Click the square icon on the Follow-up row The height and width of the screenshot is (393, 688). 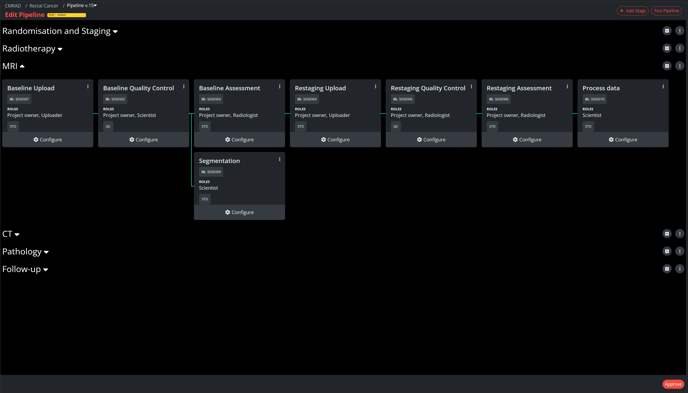coord(667,269)
